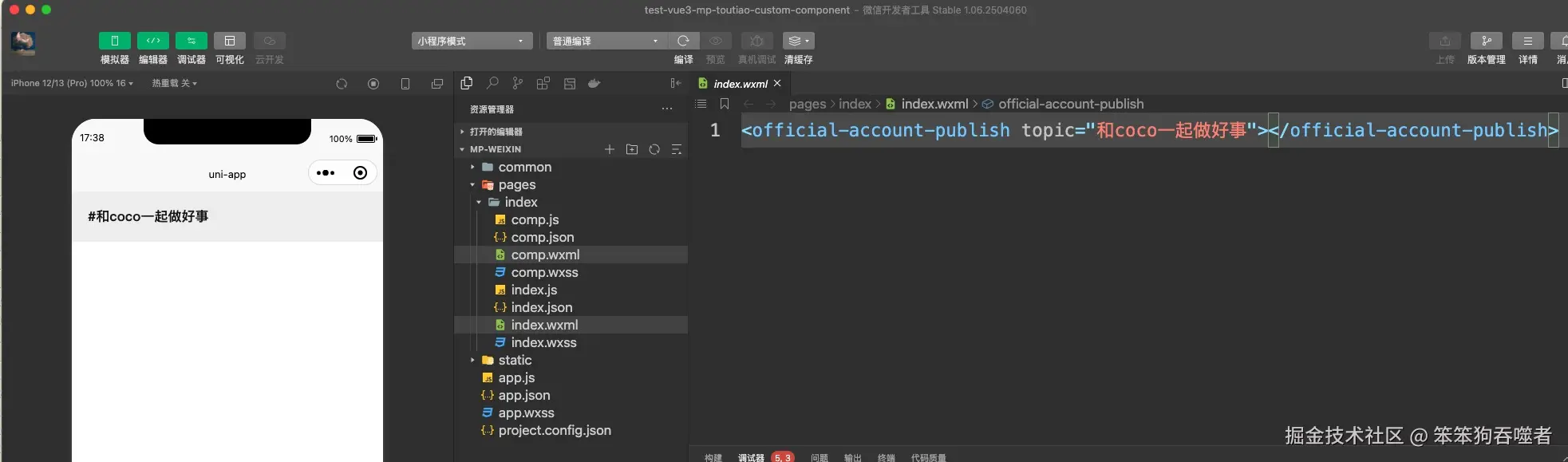This screenshot has height=462, width=1568.
Task: Click the simulator phone device icon
Action: [x=405, y=84]
